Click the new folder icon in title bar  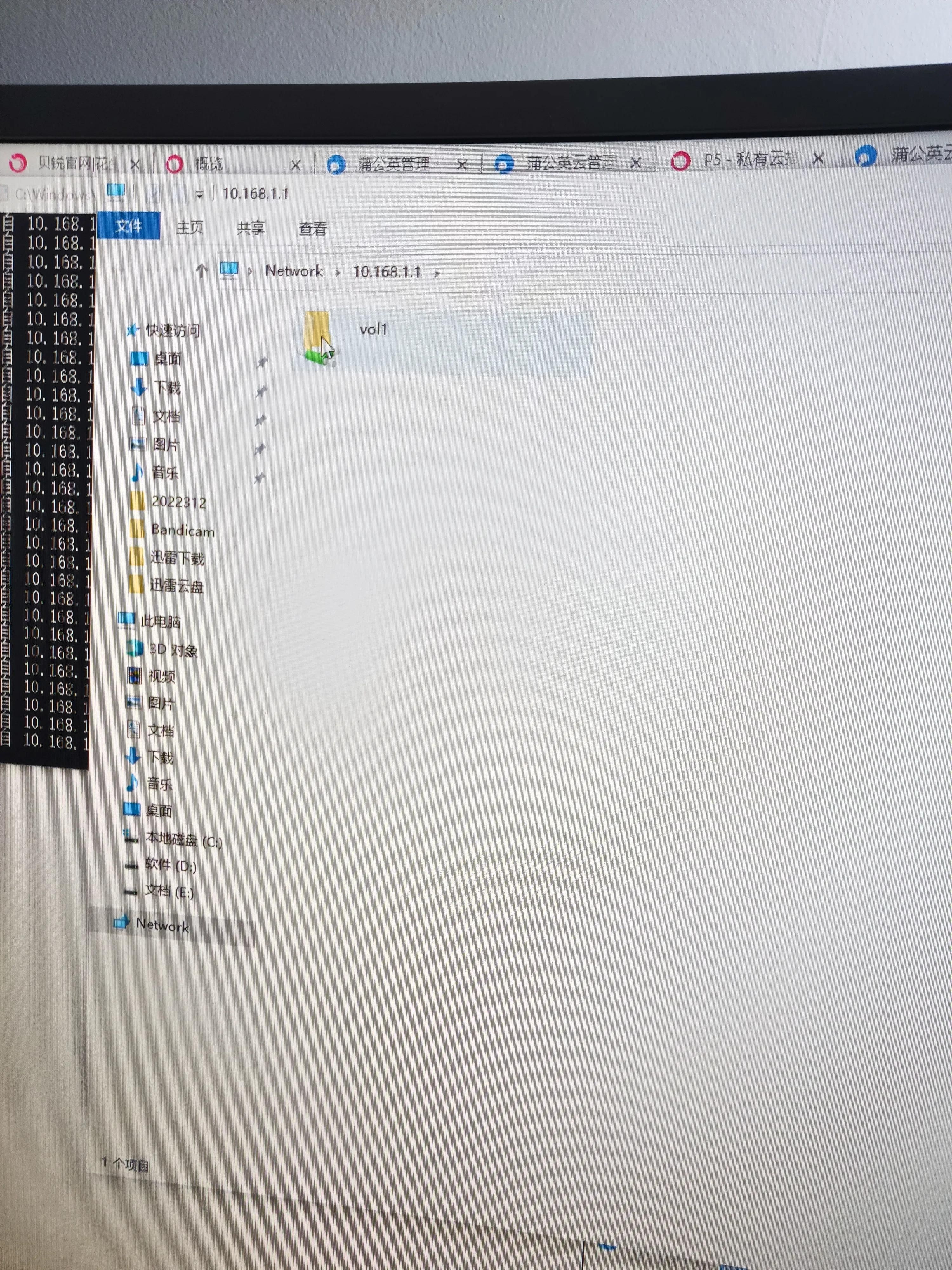(x=178, y=194)
